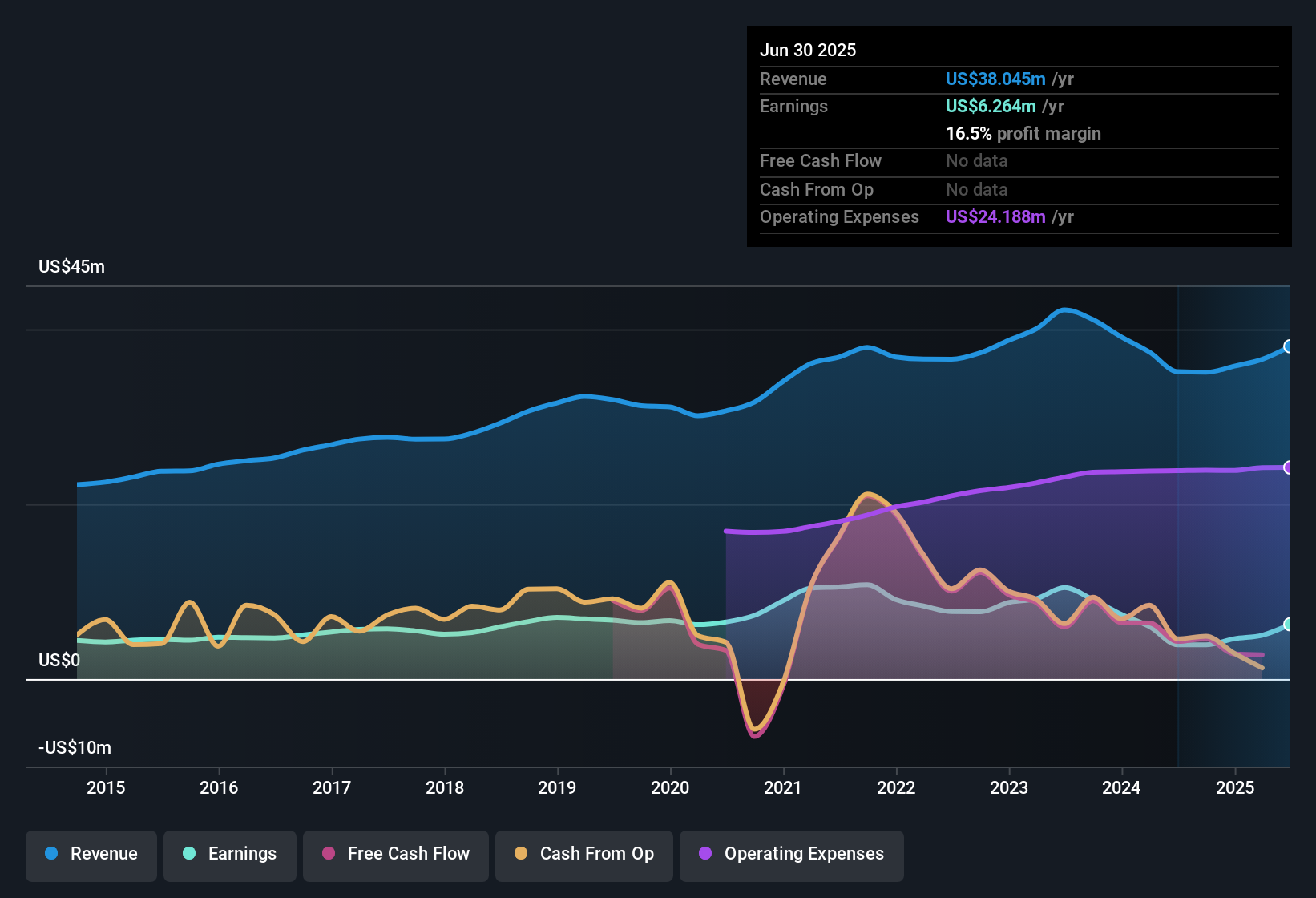
Task: Click the teal Earnings legend dot icon
Action: (189, 854)
